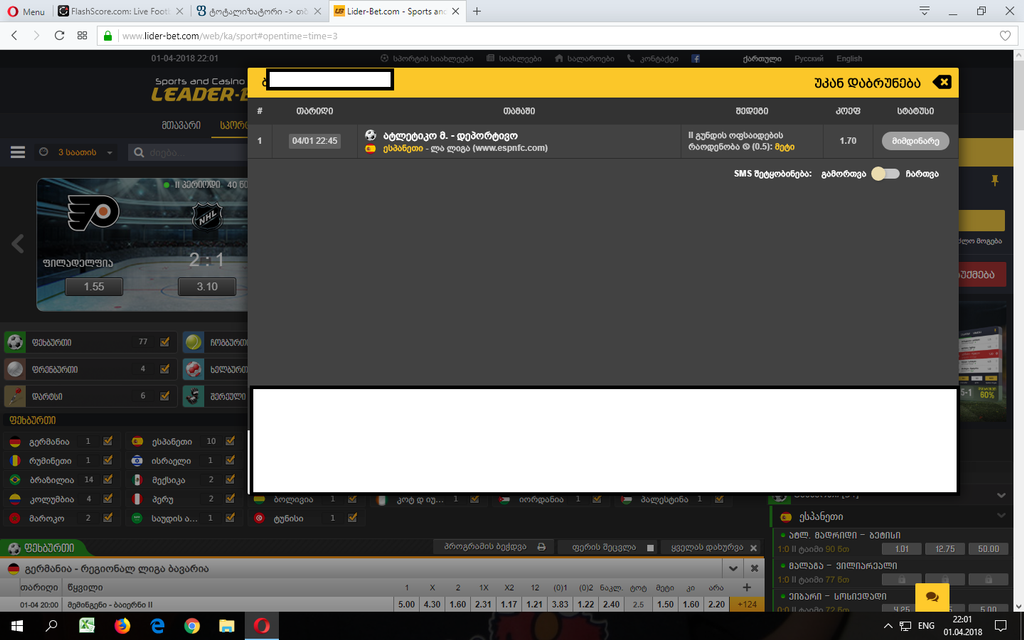
Task: Open the Facebook icon in top bar
Action: click(x=696, y=59)
